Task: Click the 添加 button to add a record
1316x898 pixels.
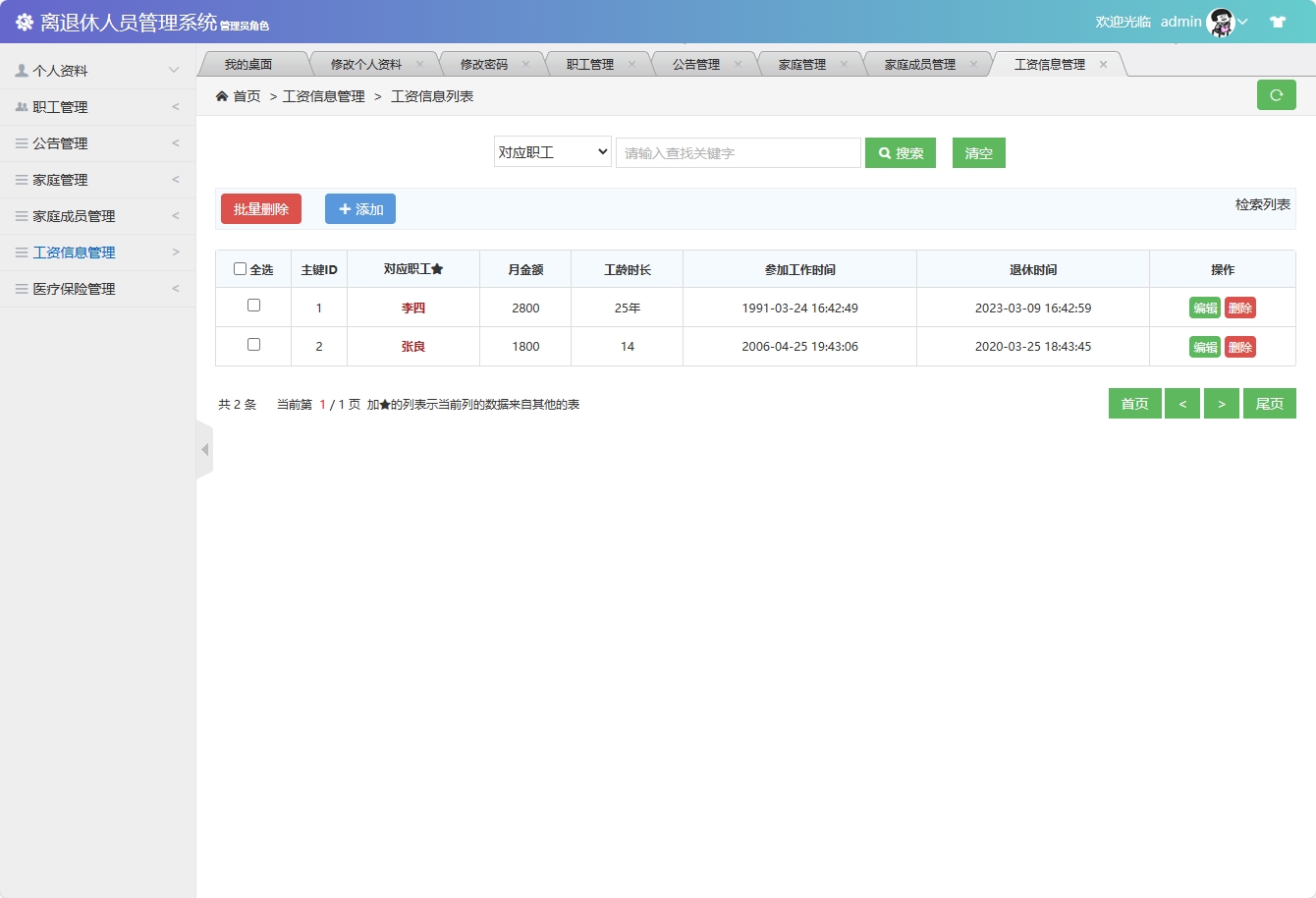Action: (x=359, y=208)
